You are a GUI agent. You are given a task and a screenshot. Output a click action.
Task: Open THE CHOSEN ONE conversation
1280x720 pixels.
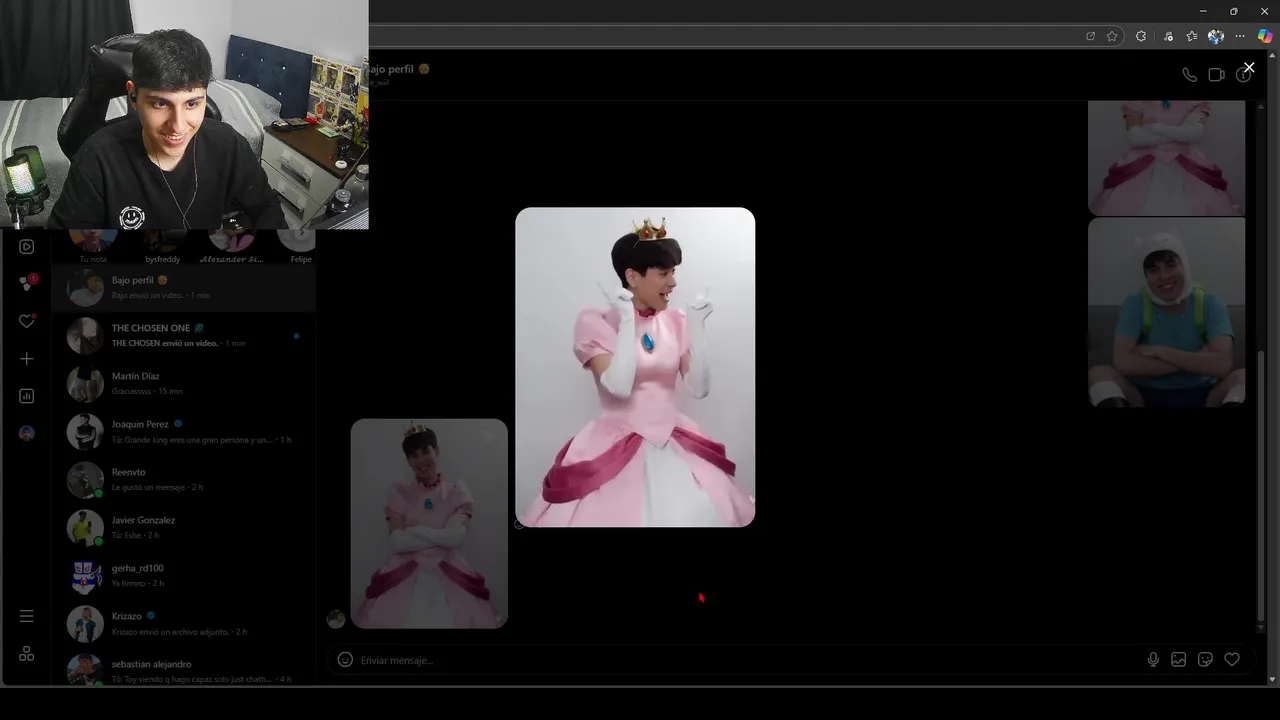(x=184, y=335)
